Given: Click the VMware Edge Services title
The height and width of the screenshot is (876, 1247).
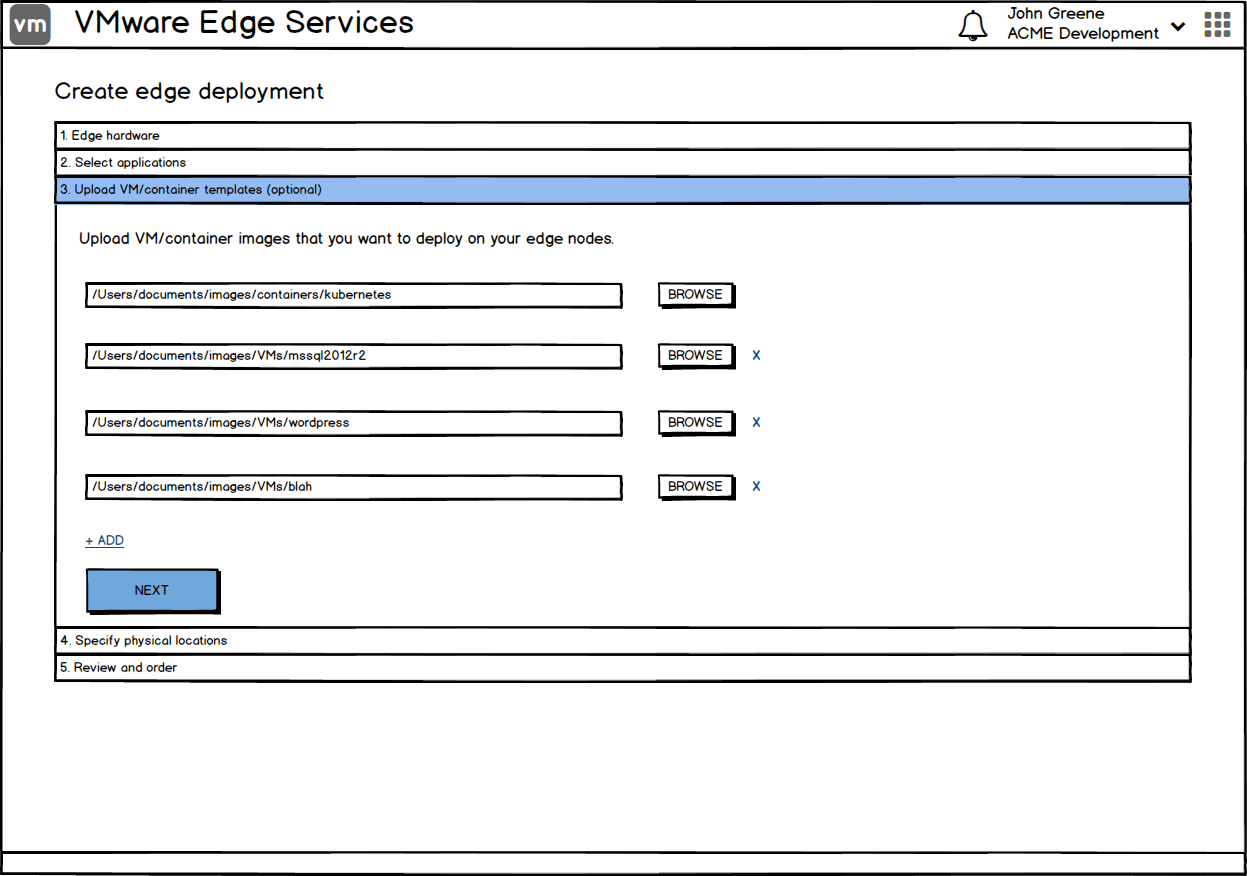Looking at the screenshot, I should pos(244,23).
